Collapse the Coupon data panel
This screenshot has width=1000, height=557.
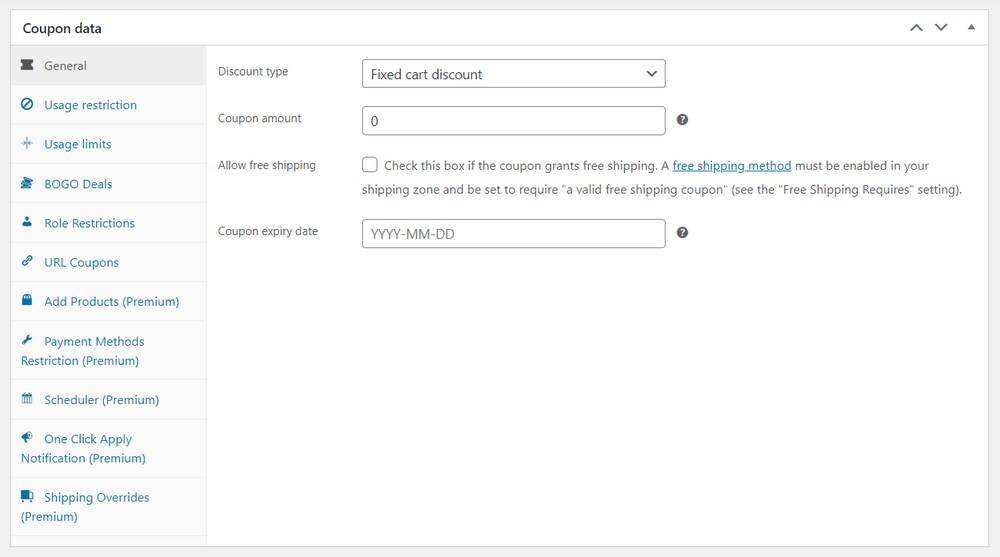971,28
